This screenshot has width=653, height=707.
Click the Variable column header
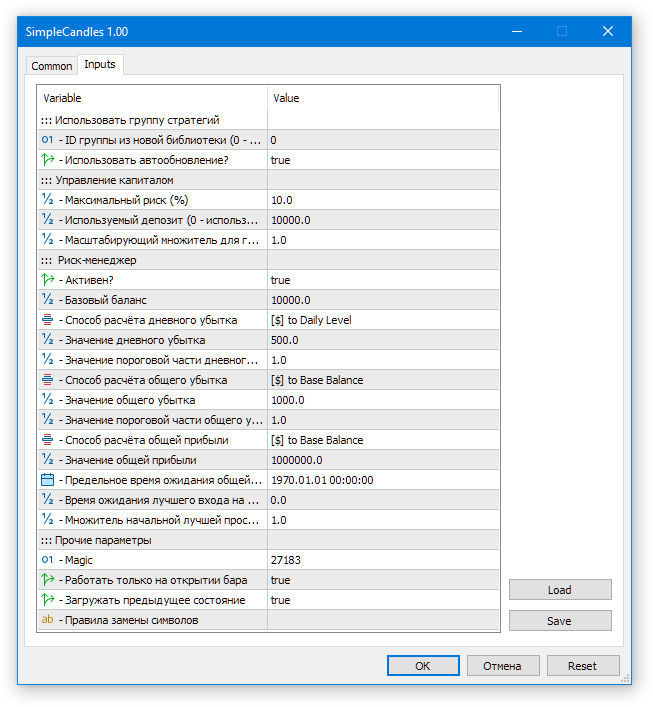coord(152,98)
